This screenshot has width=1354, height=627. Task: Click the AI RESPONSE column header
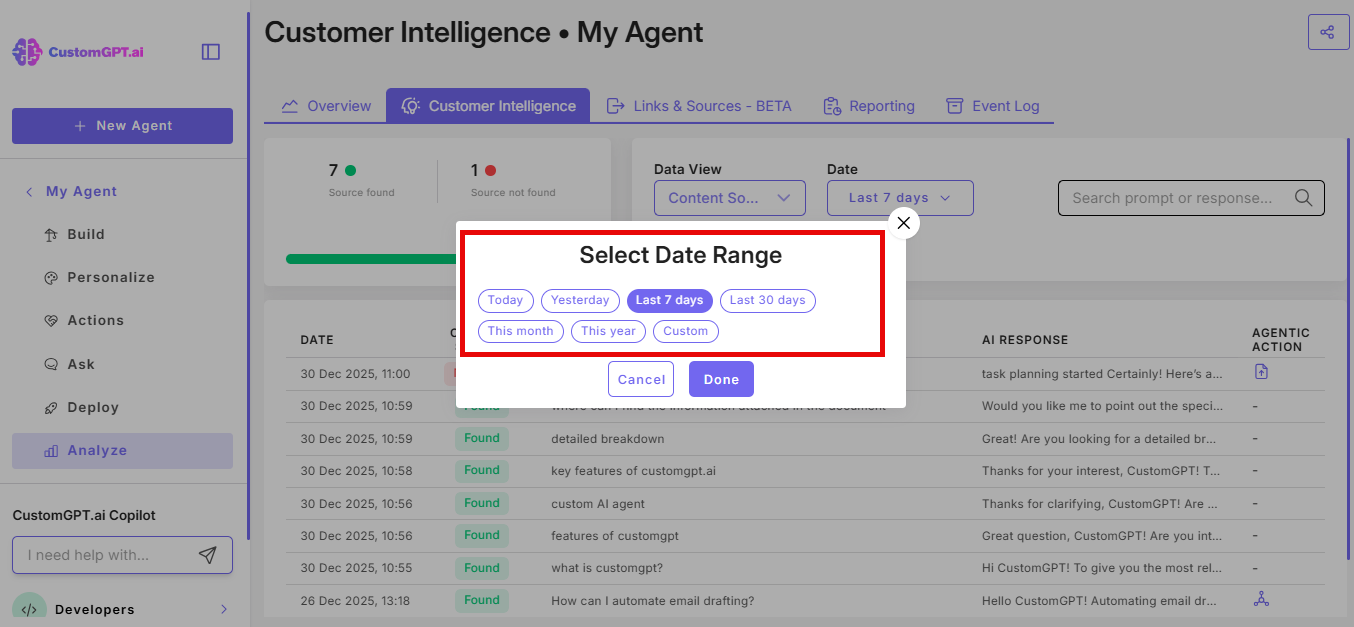pyautogui.click(x=1025, y=340)
